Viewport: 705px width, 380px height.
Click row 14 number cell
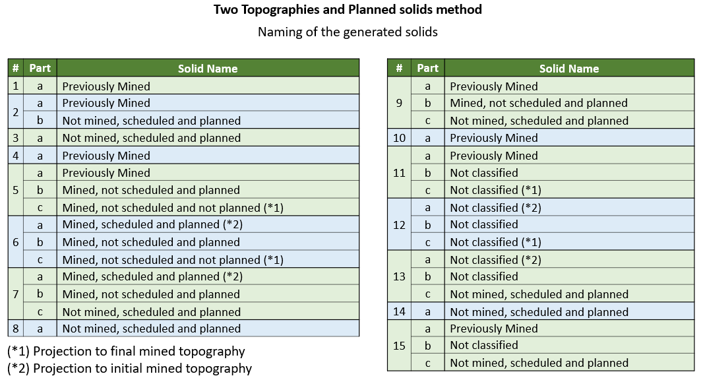[399, 311]
